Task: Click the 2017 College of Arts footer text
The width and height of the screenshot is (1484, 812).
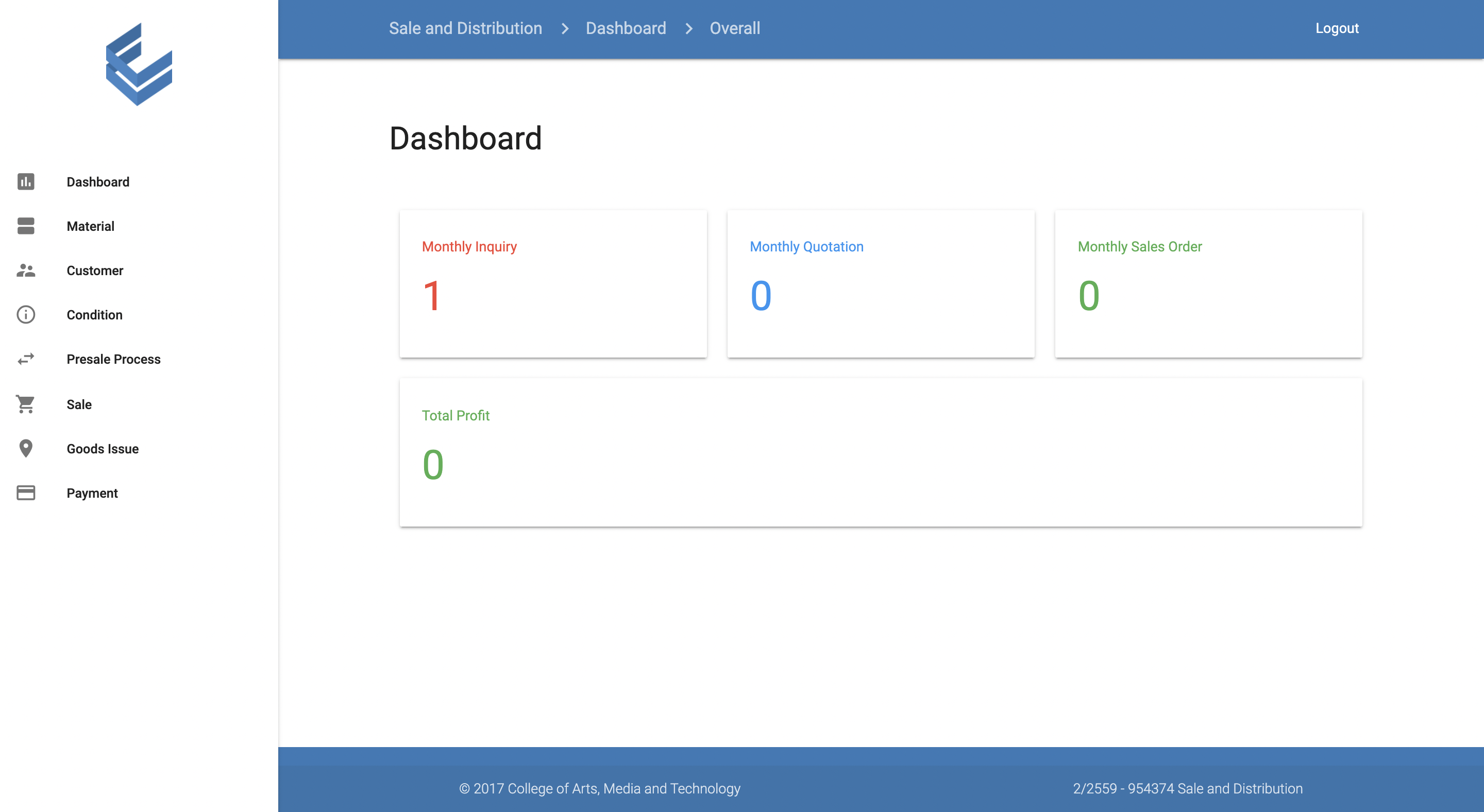Action: tap(600, 788)
